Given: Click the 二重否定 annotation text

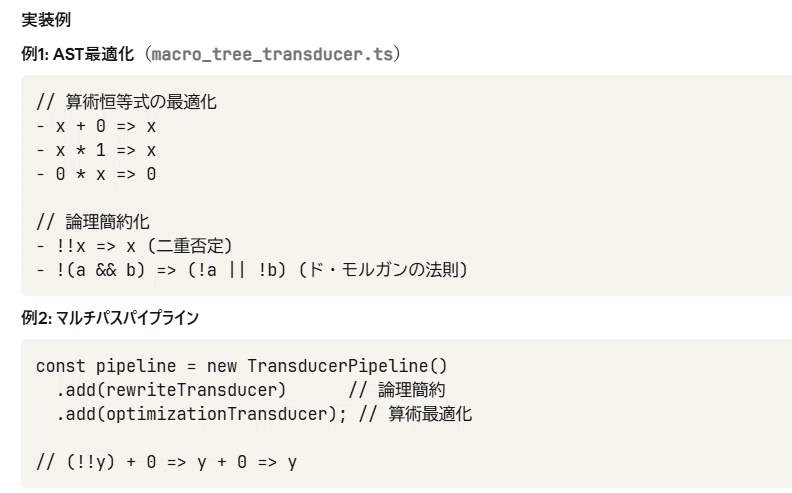Looking at the screenshot, I should tap(190, 246).
